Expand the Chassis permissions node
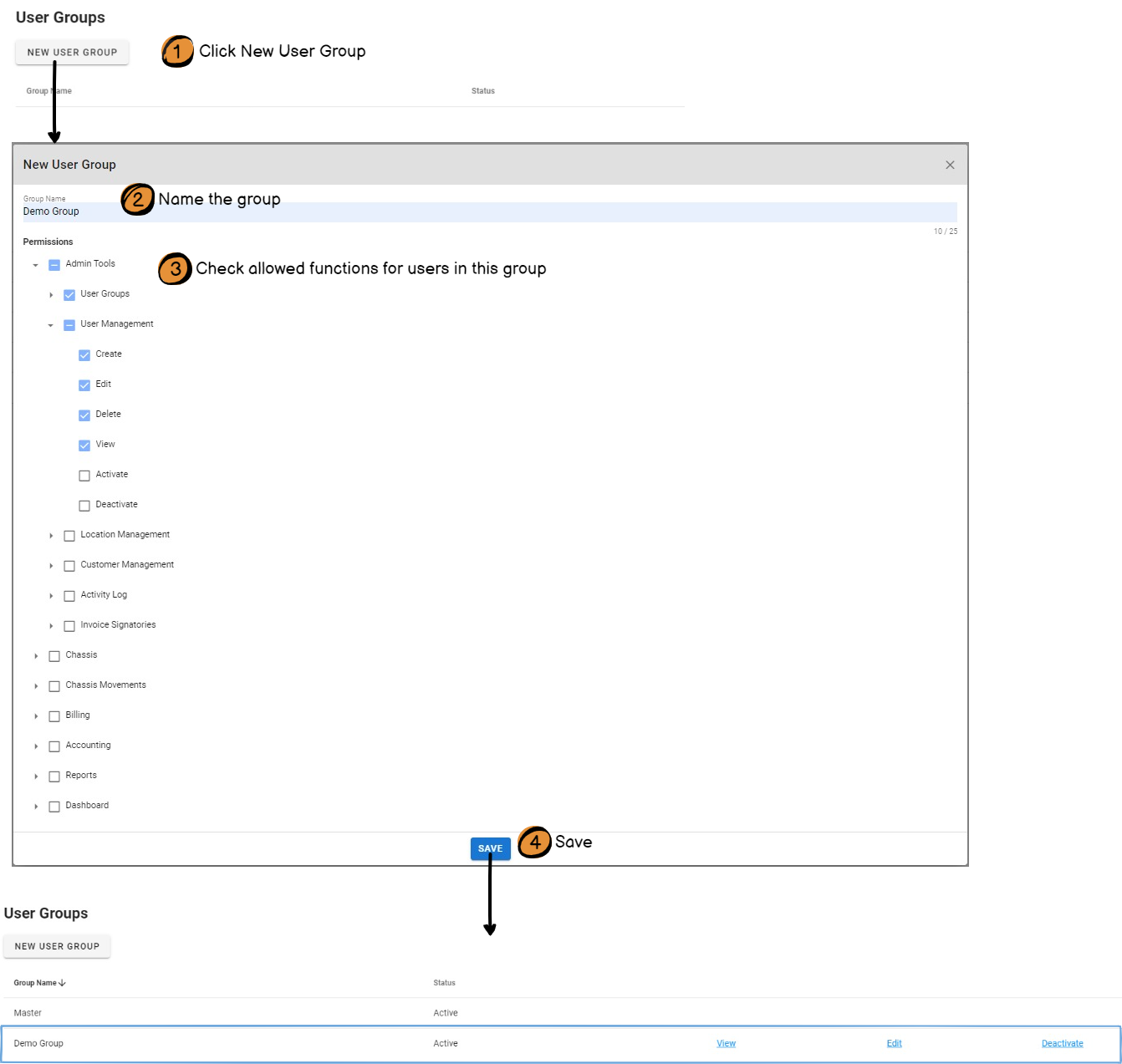Screen dimensions: 1122x1064 click(36, 656)
